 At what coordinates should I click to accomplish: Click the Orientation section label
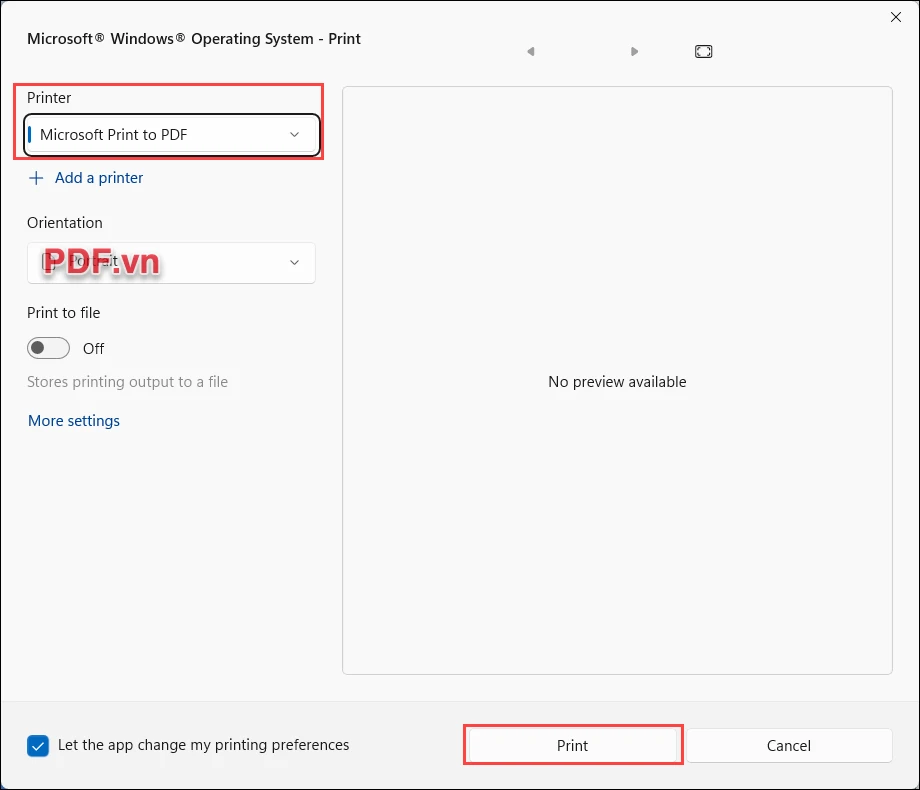point(65,223)
